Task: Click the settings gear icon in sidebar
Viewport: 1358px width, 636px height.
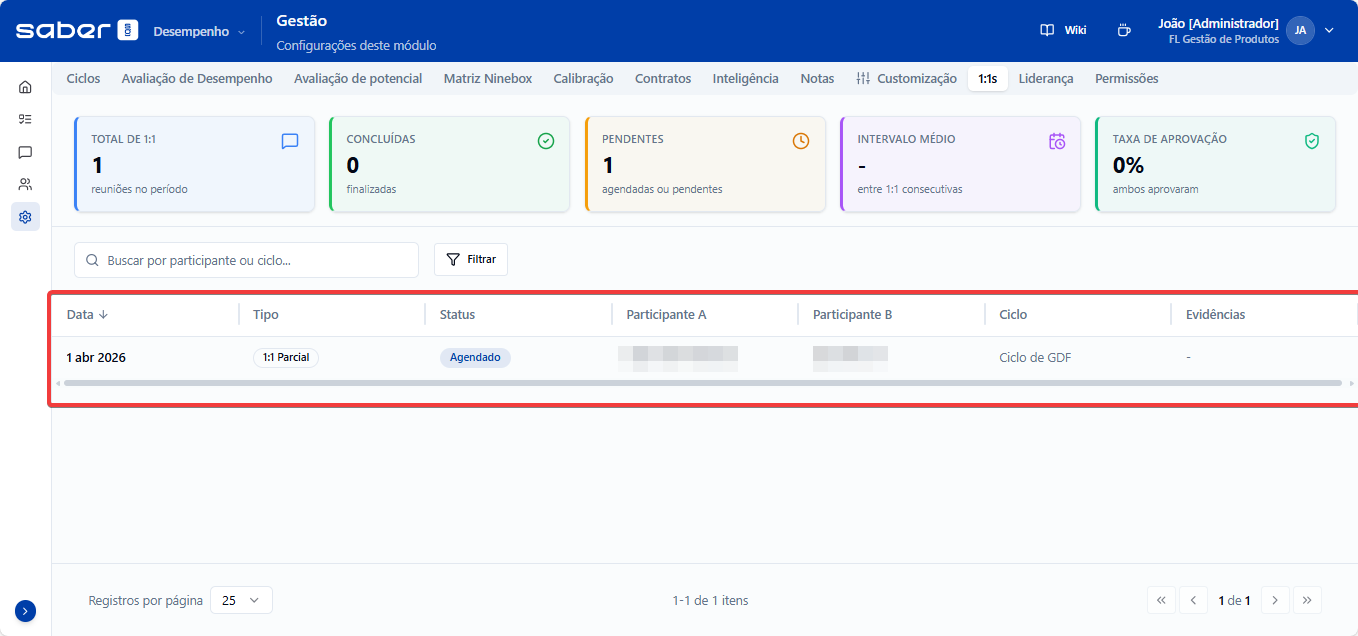Action: 25,216
